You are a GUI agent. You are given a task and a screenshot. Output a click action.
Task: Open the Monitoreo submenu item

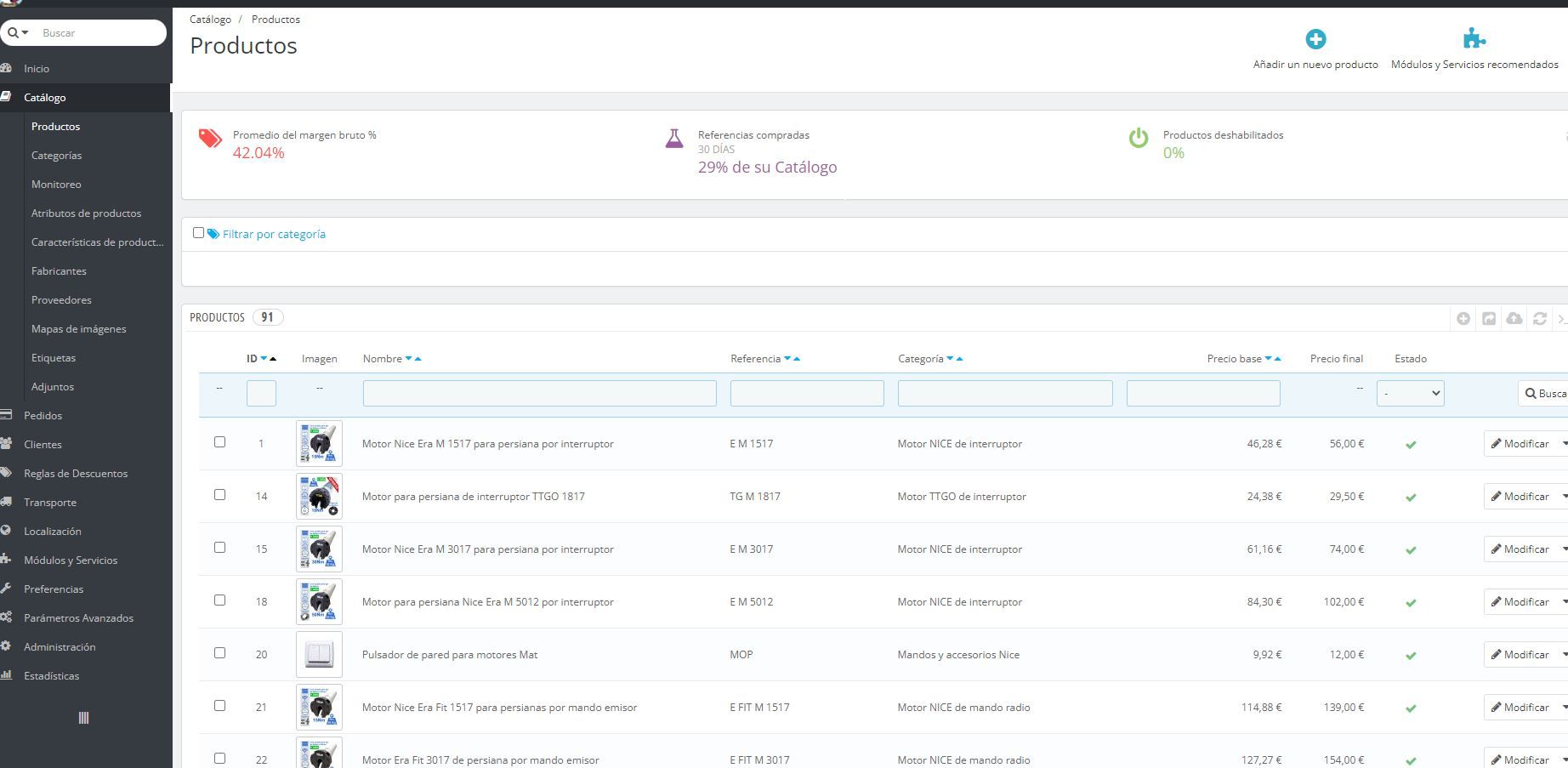coord(56,185)
